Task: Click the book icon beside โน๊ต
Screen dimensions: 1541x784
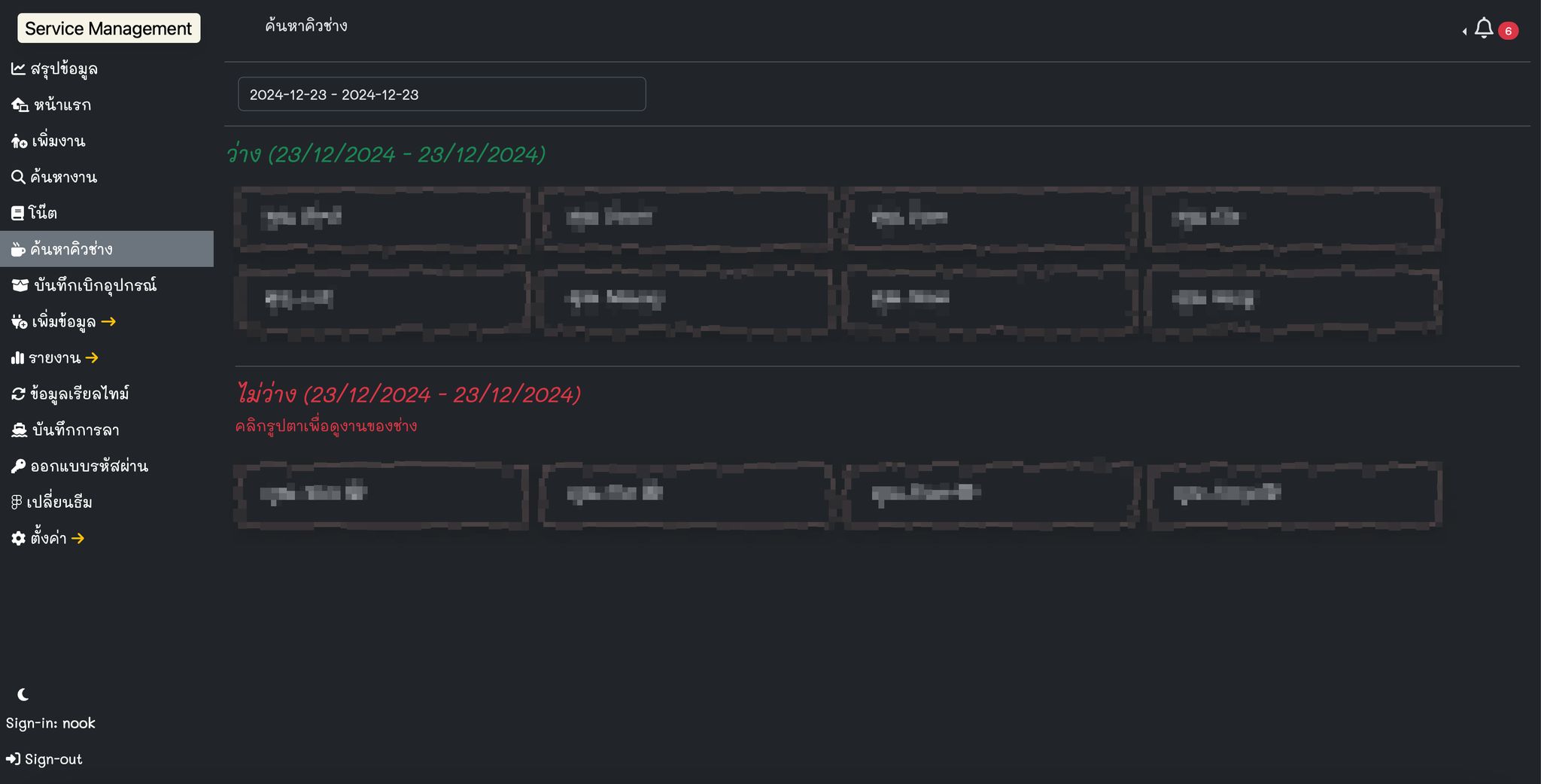Action: point(17,214)
